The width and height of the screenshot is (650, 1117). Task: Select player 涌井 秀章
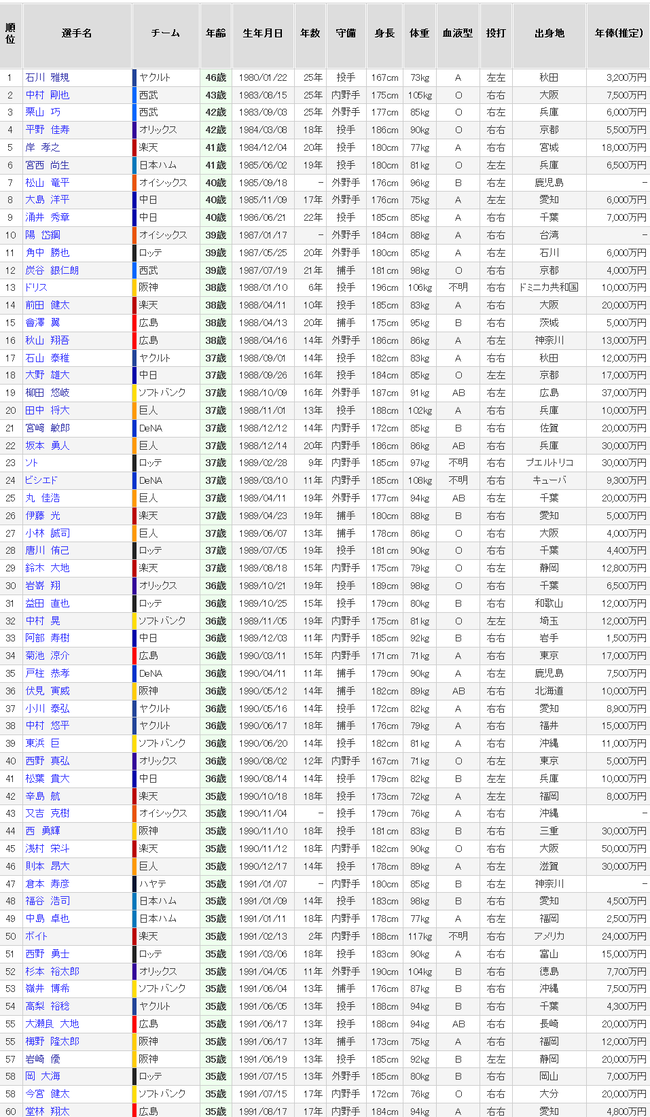tap(47, 217)
